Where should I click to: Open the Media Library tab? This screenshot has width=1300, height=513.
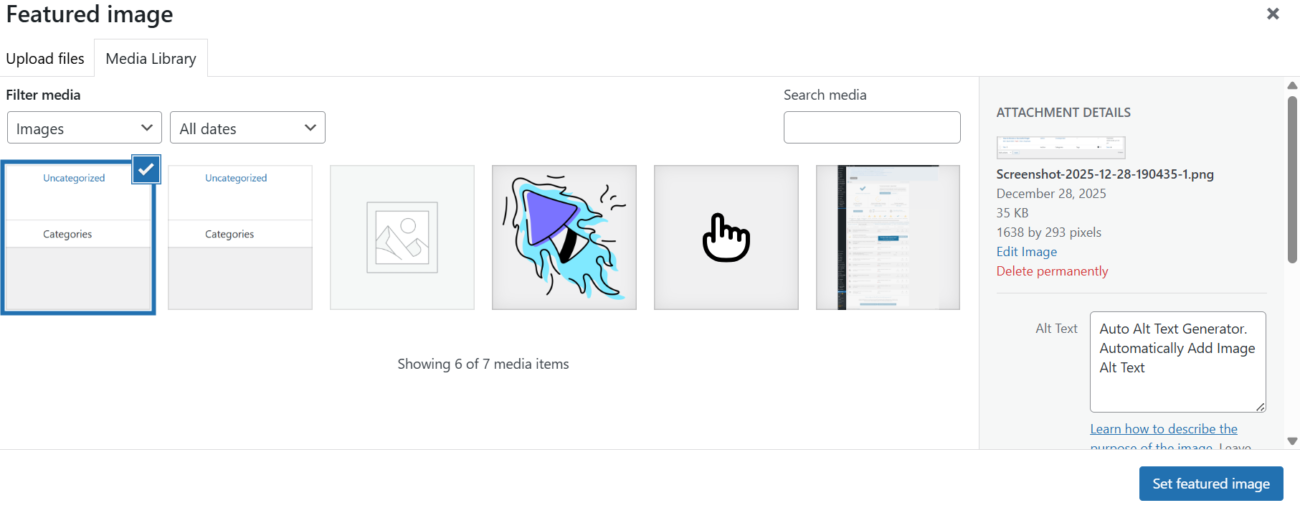(151, 59)
